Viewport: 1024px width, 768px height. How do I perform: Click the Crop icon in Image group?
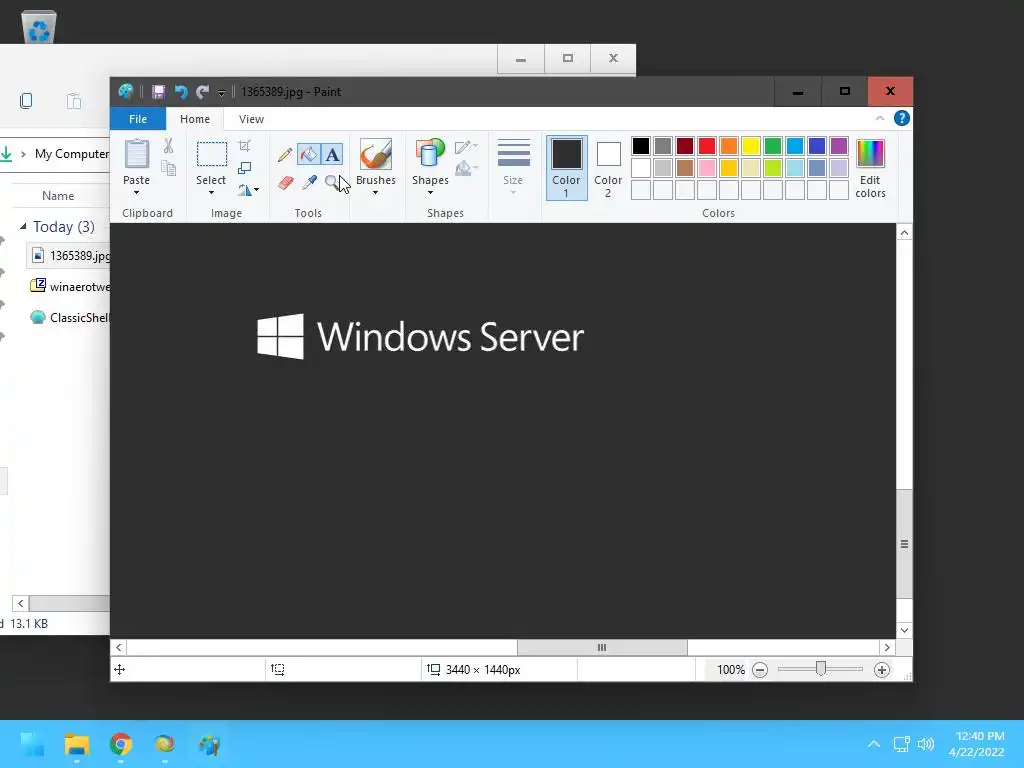[244, 146]
